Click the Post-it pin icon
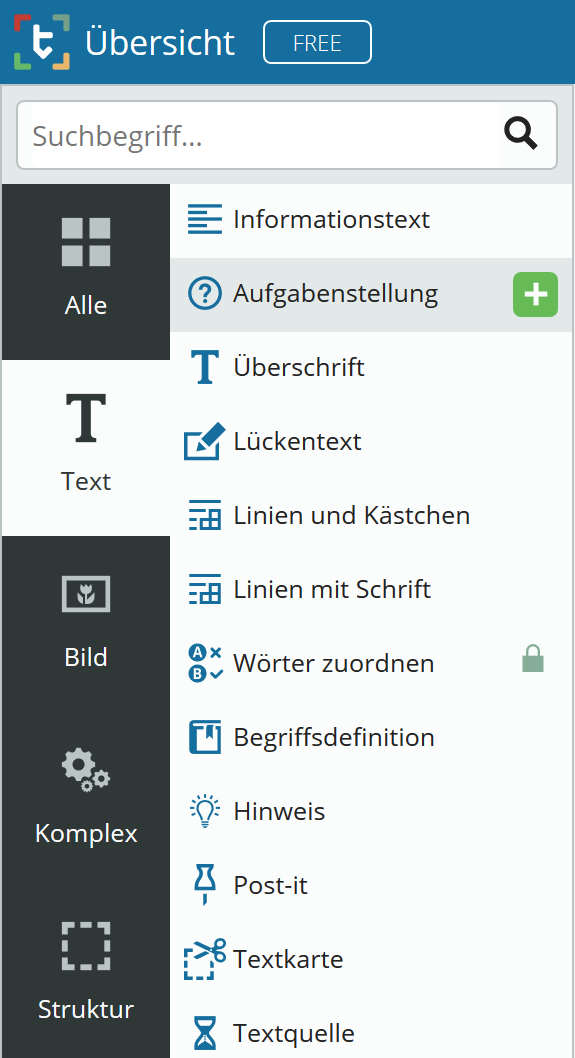 (204, 885)
